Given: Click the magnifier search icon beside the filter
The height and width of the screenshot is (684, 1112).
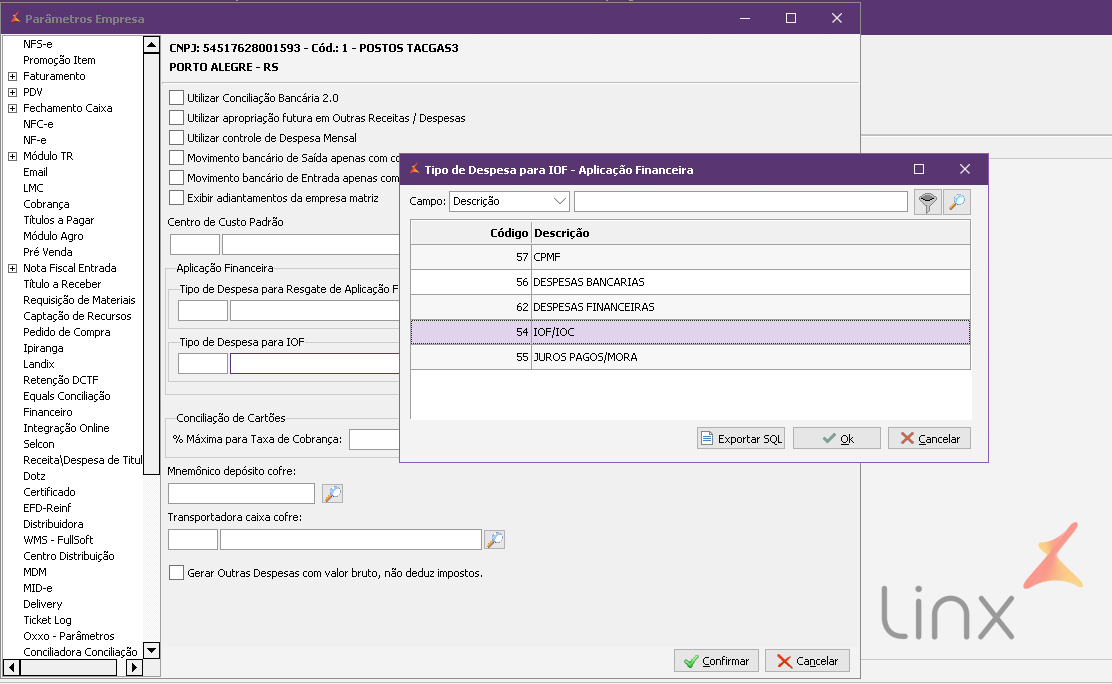Looking at the screenshot, I should coord(957,202).
